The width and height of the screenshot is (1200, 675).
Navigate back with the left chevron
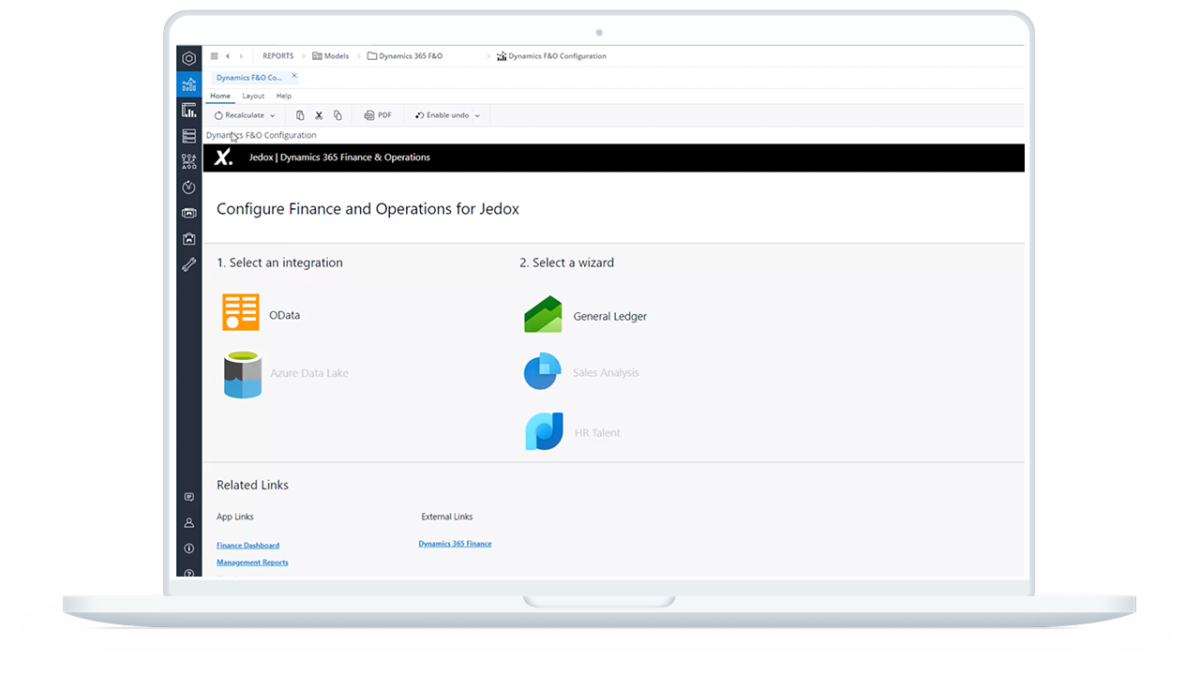(x=228, y=56)
